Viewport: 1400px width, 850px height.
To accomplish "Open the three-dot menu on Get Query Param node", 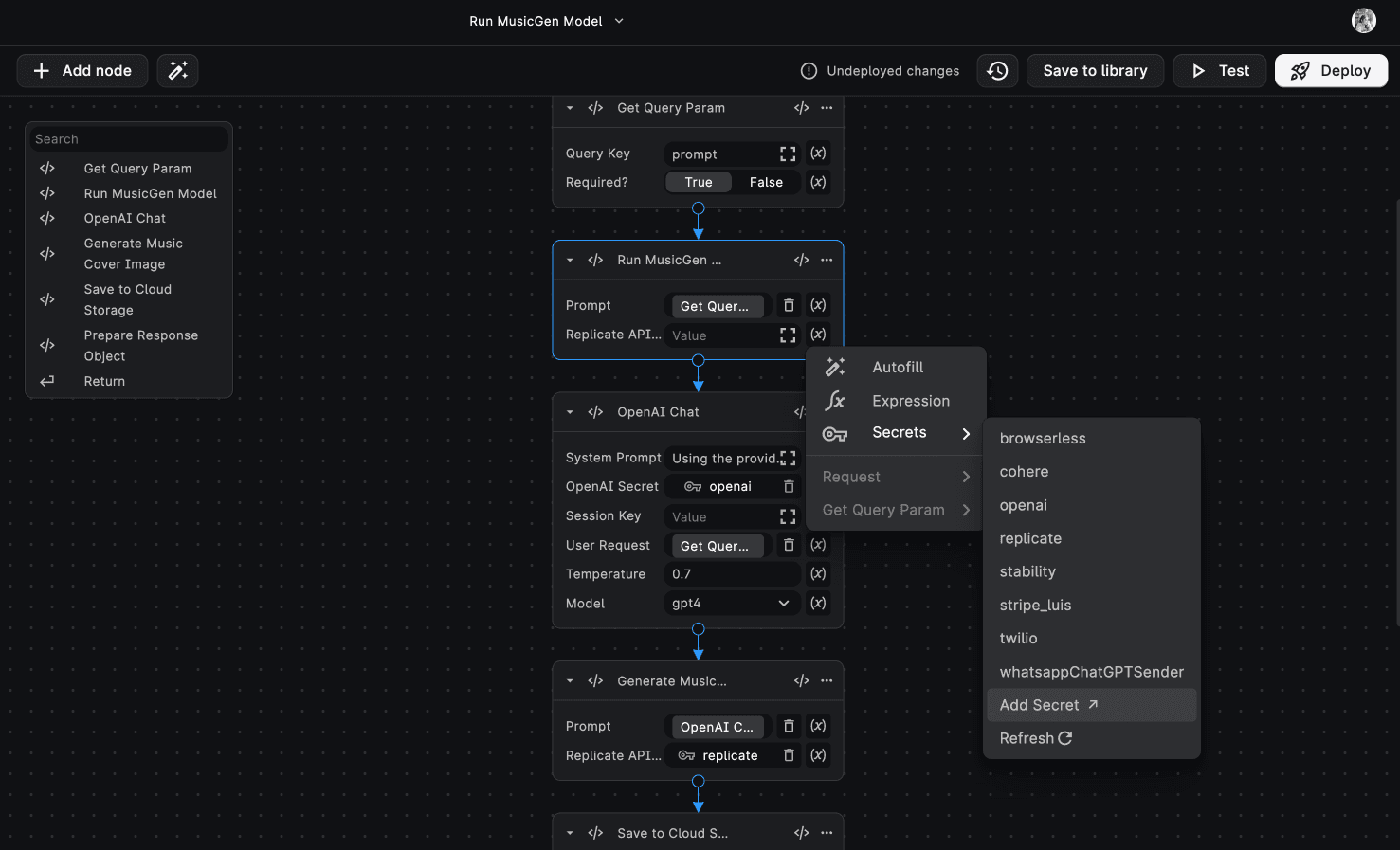I will (826, 108).
